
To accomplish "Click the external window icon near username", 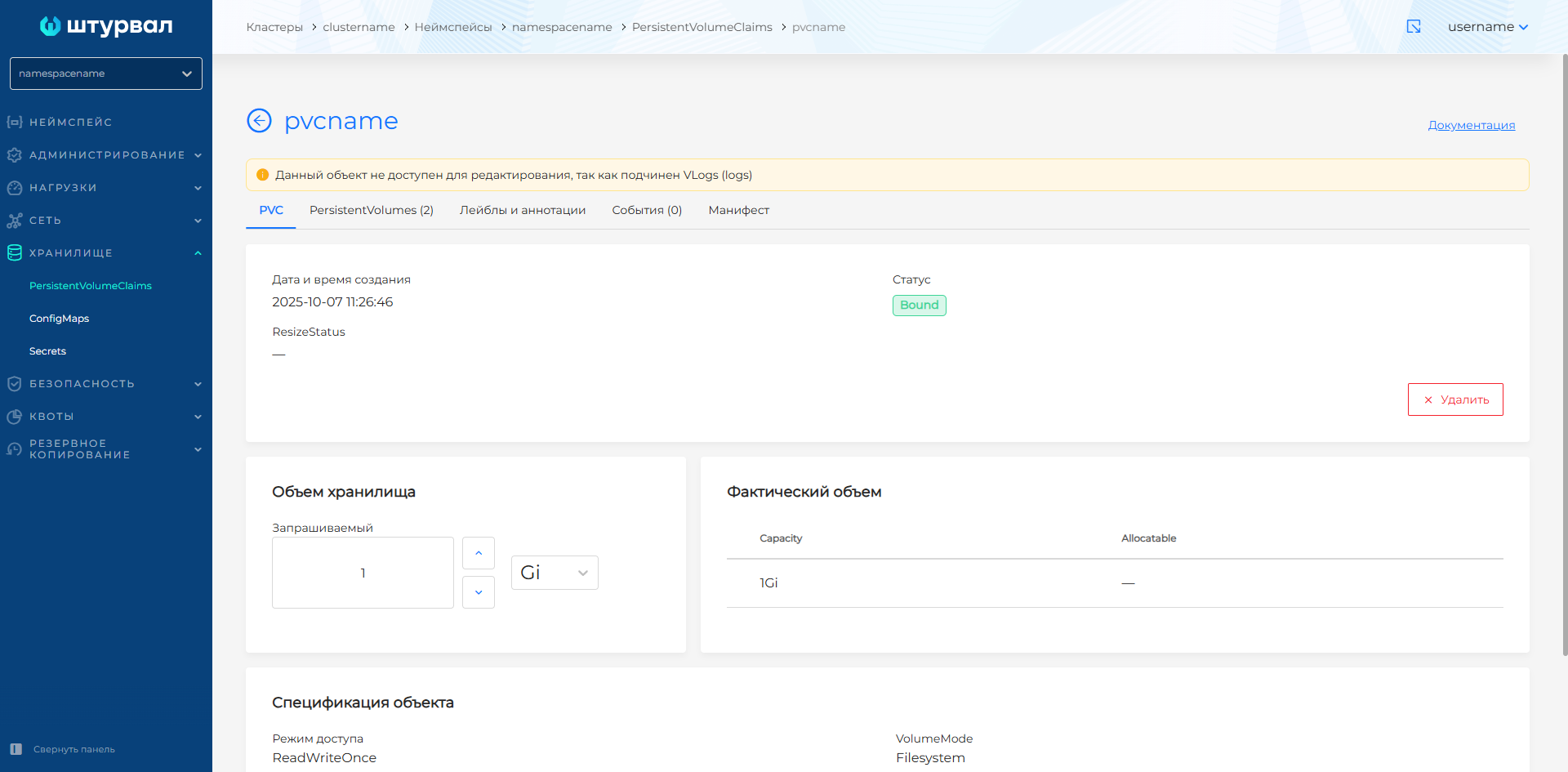I will pos(1414,27).
